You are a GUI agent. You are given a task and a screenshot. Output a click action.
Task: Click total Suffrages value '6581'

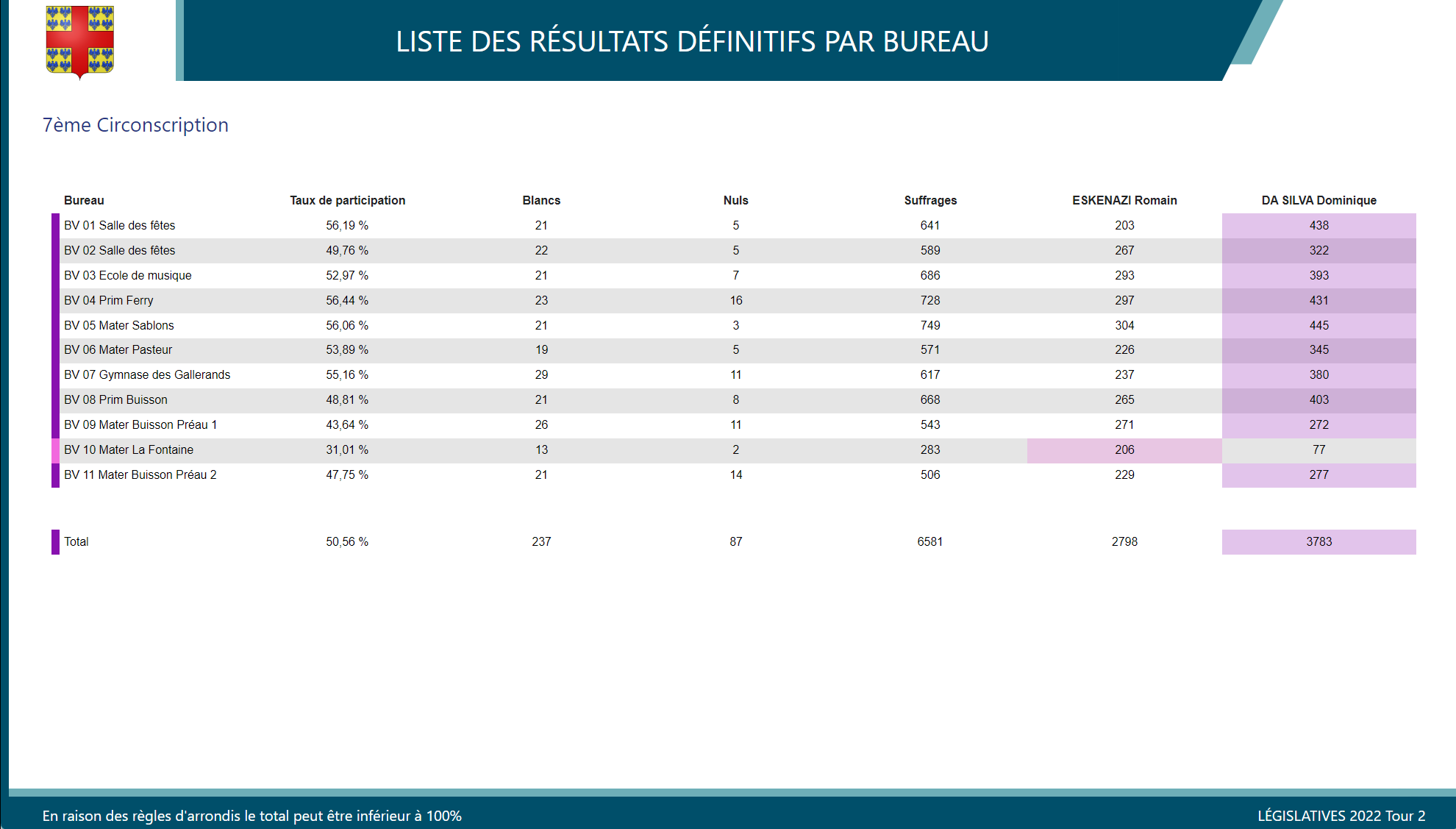point(930,542)
